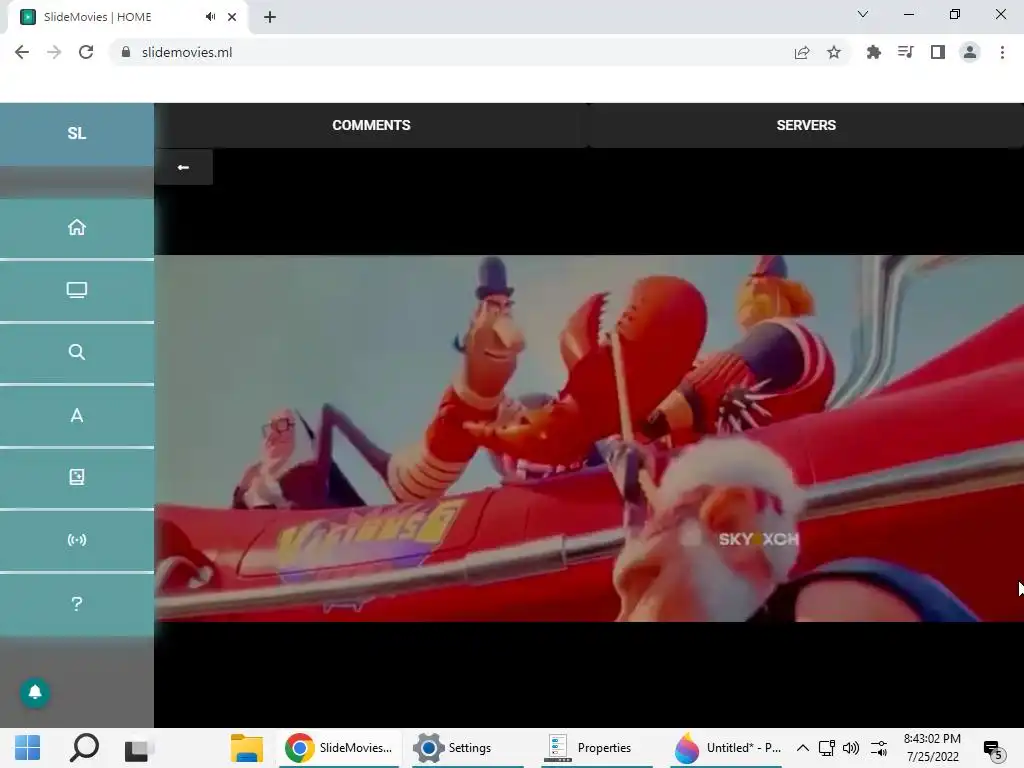
Task: Open the Chrome profile avatar
Action: [970, 52]
